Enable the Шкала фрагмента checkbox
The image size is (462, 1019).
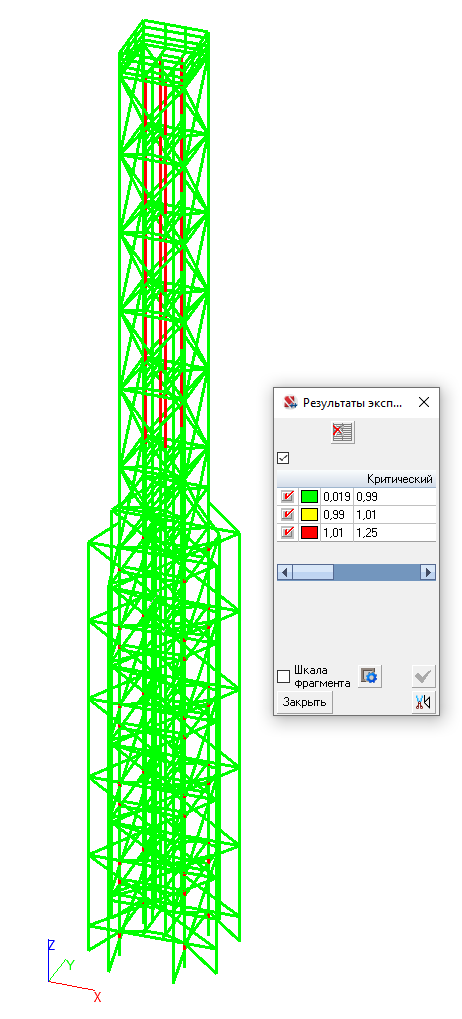[x=283, y=677]
